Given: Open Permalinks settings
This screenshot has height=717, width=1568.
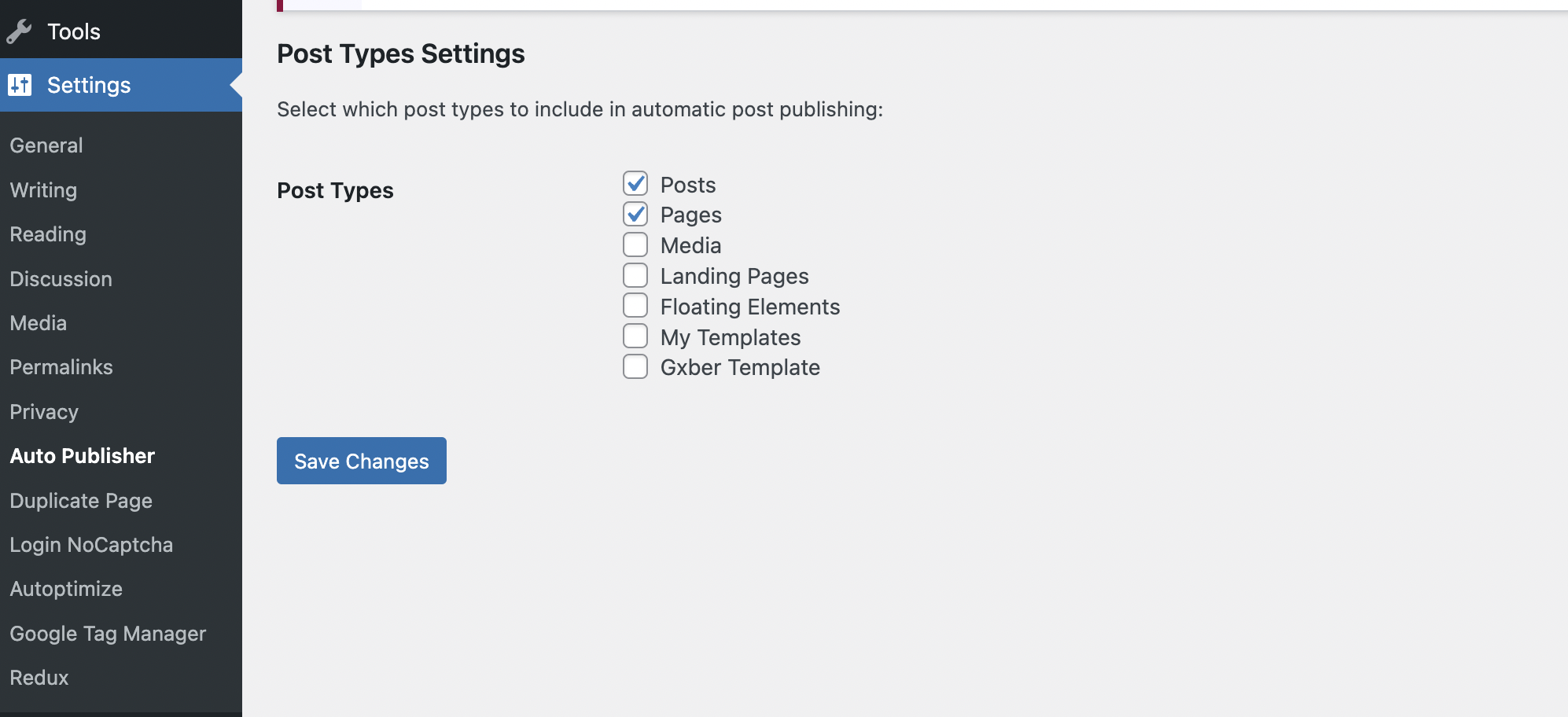Looking at the screenshot, I should (61, 367).
